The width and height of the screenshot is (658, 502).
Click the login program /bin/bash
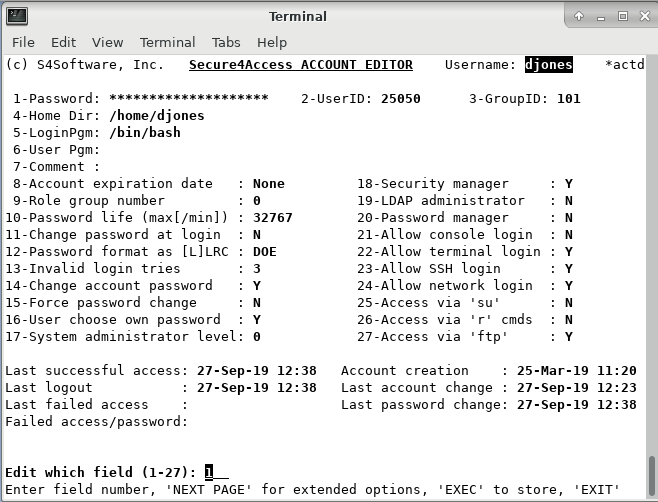pyautogui.click(x=145, y=133)
